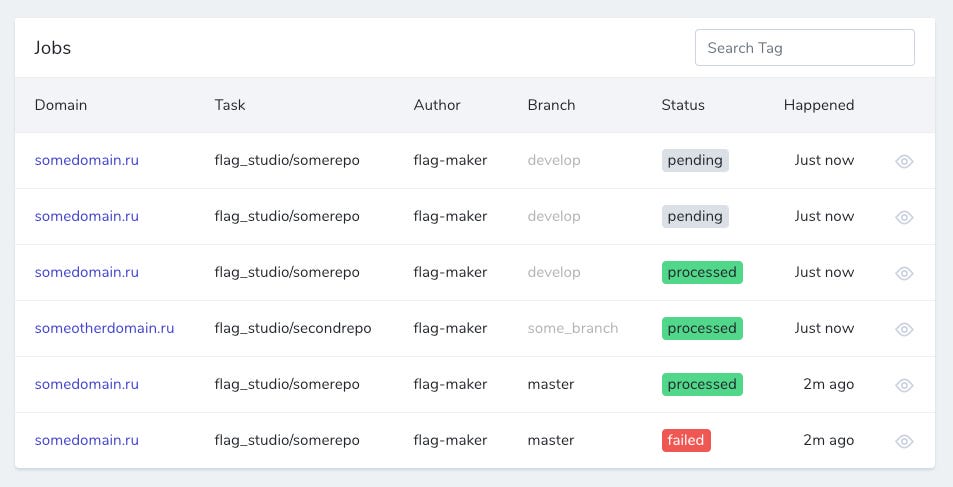
Task: Click flag_studio/secondrepo task name
Action: (x=293, y=328)
